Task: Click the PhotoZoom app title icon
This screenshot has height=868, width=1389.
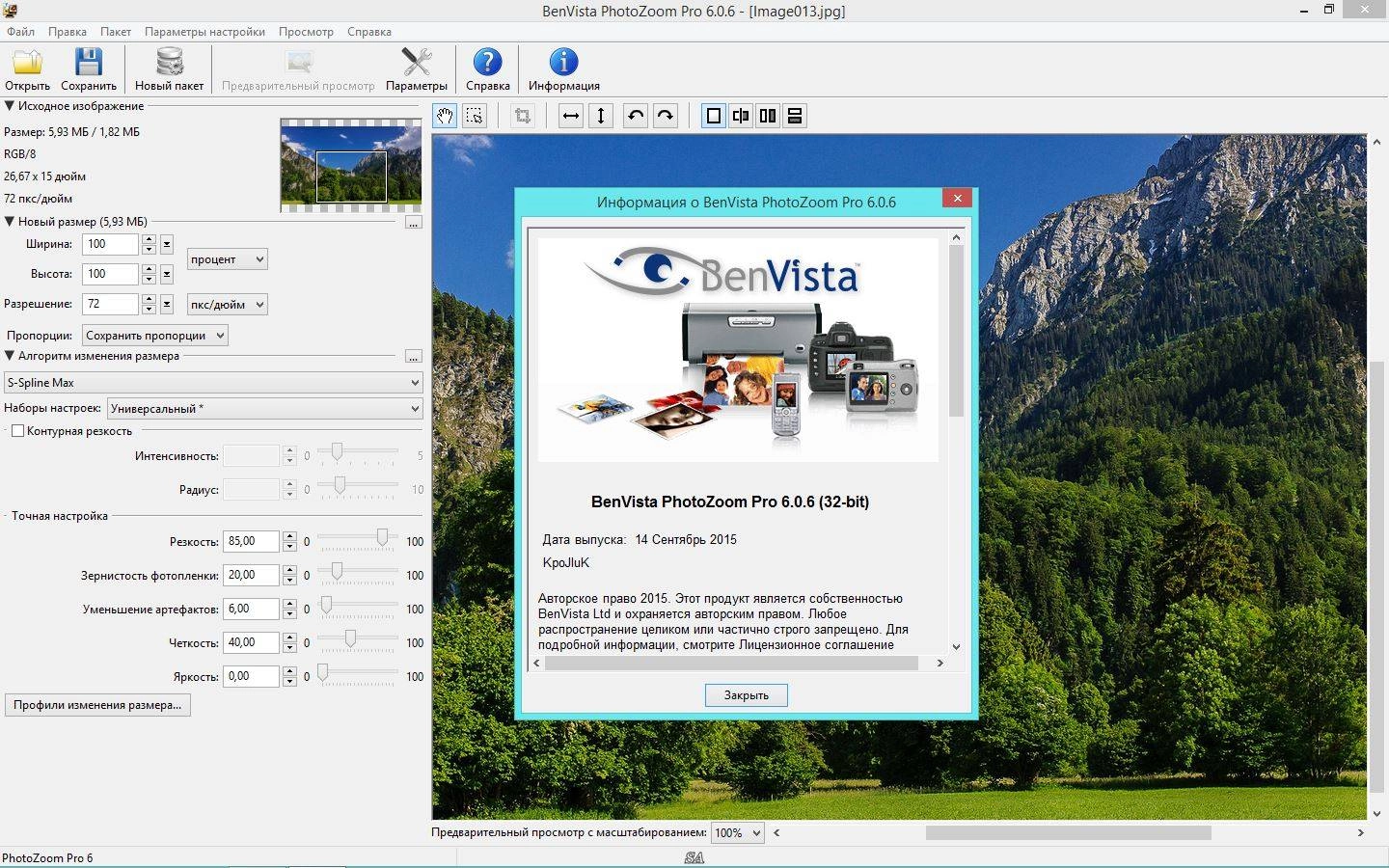Action: pos(10,10)
